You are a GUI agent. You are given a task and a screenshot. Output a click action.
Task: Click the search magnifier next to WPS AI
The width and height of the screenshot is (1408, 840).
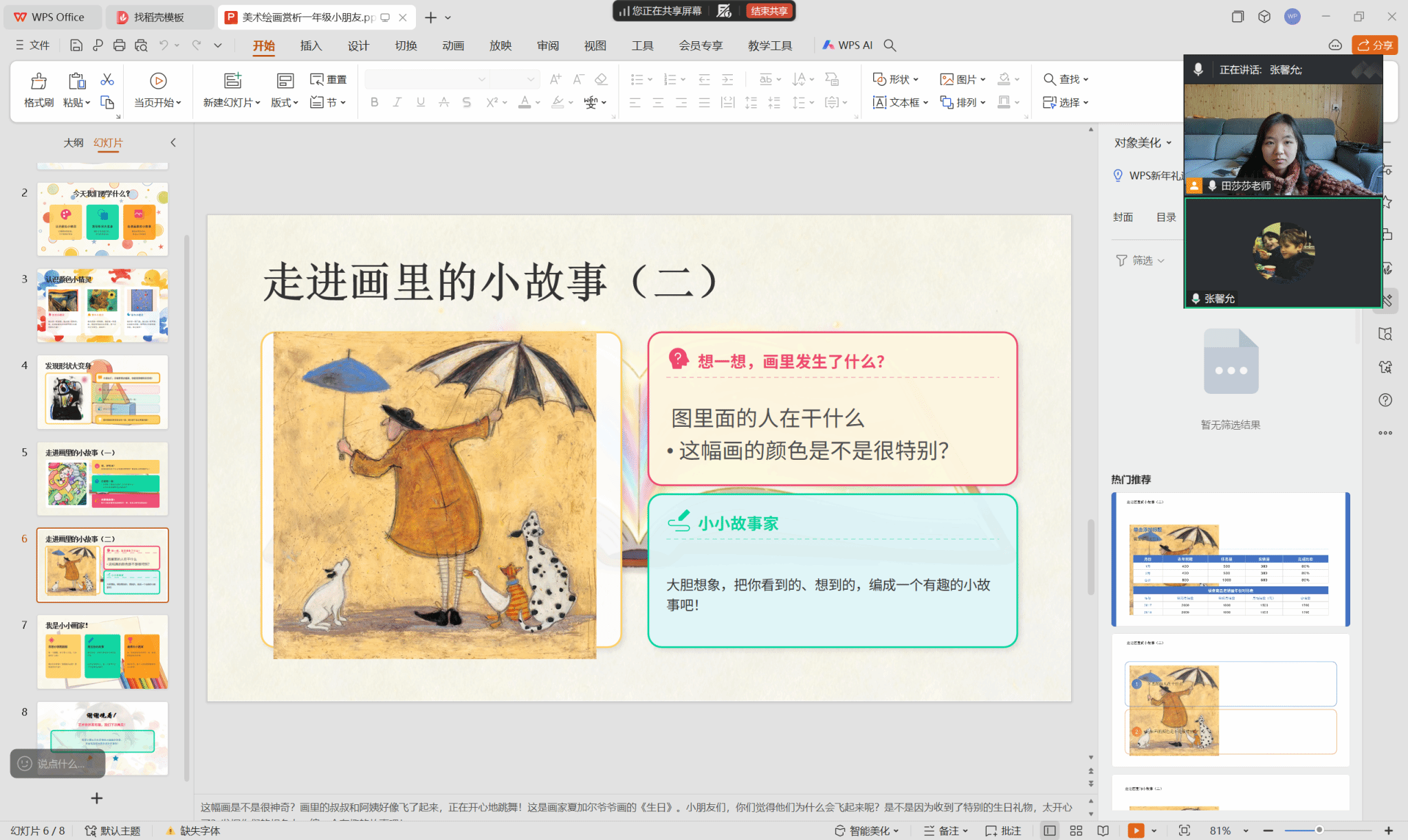pos(890,45)
